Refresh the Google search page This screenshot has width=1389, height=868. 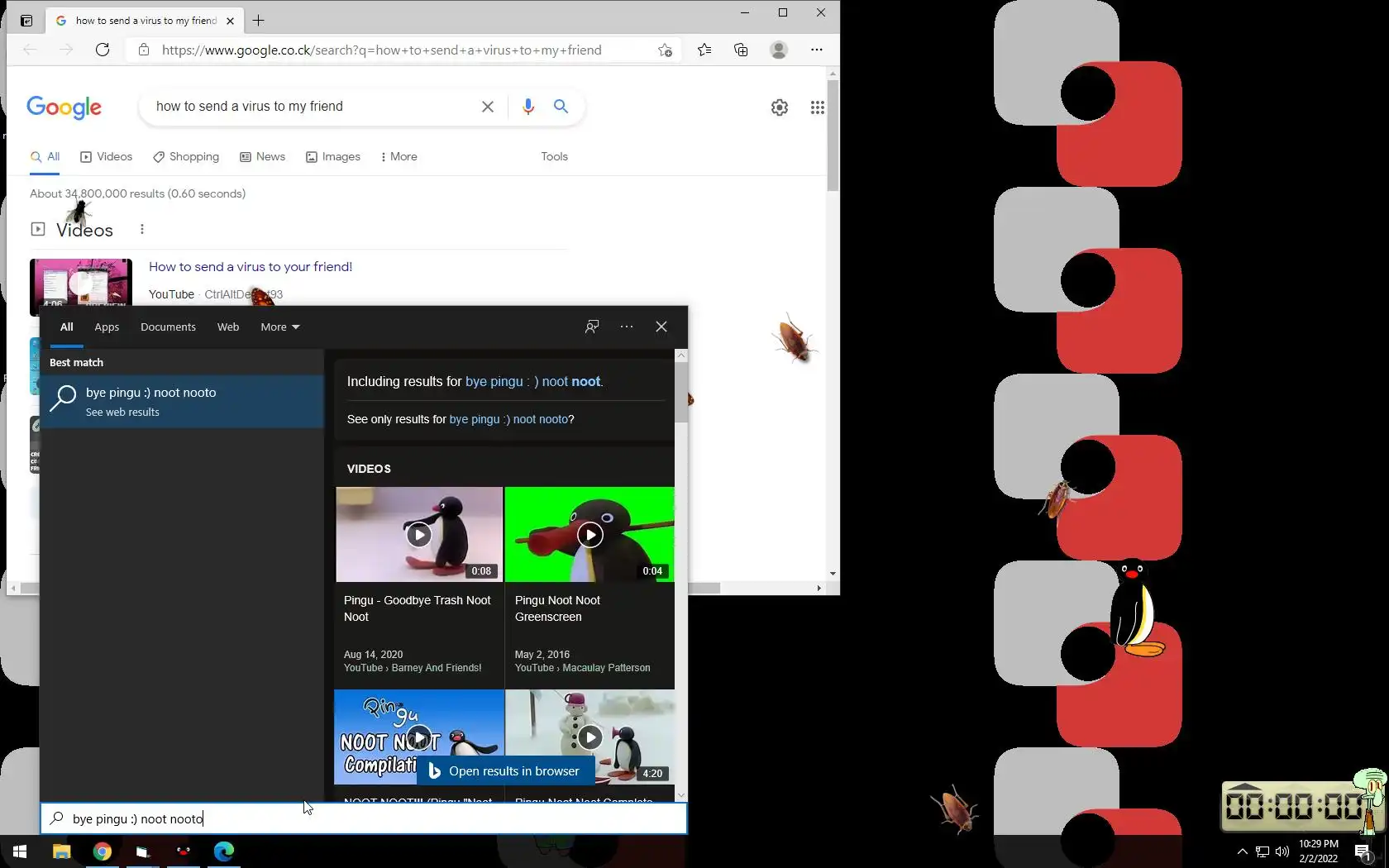[103, 50]
